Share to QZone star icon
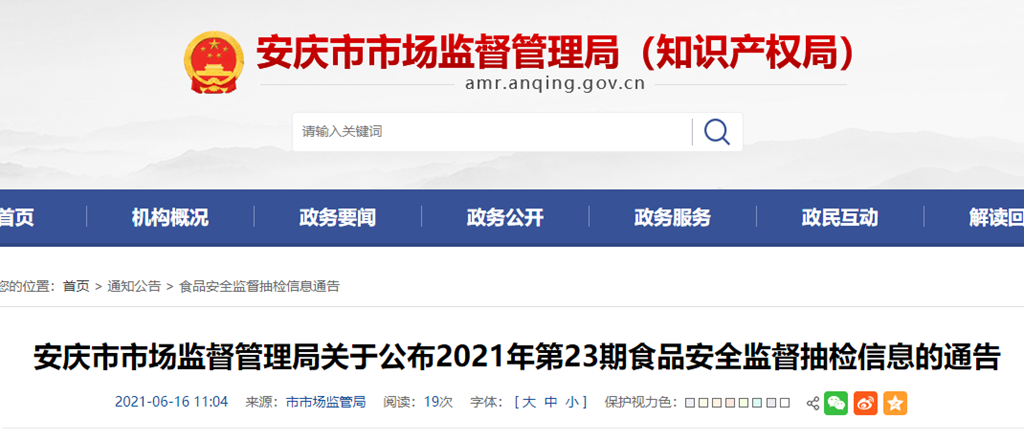The image size is (1024, 441). (x=895, y=403)
